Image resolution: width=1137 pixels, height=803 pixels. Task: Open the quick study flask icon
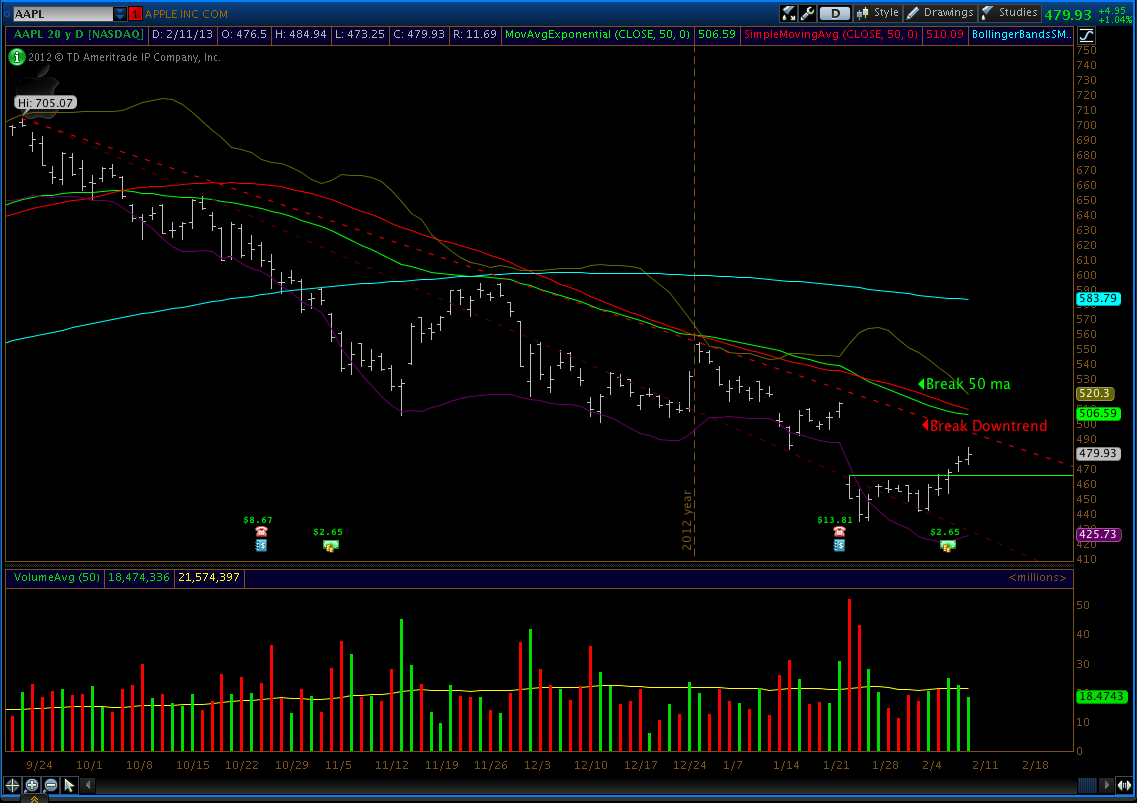pos(788,13)
